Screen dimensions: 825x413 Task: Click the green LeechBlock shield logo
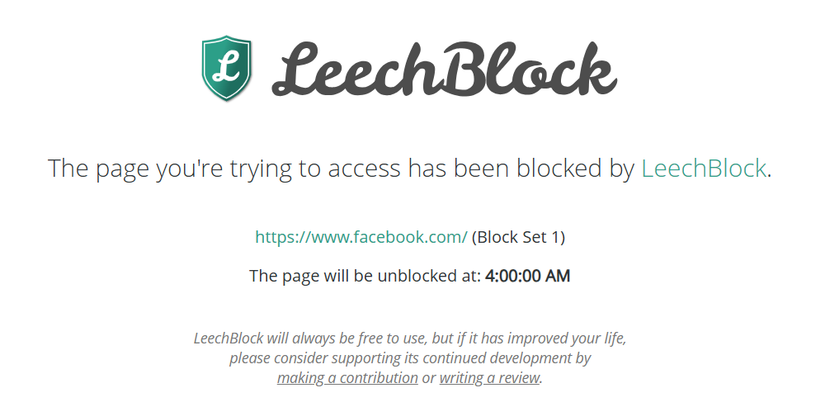click(x=228, y=68)
